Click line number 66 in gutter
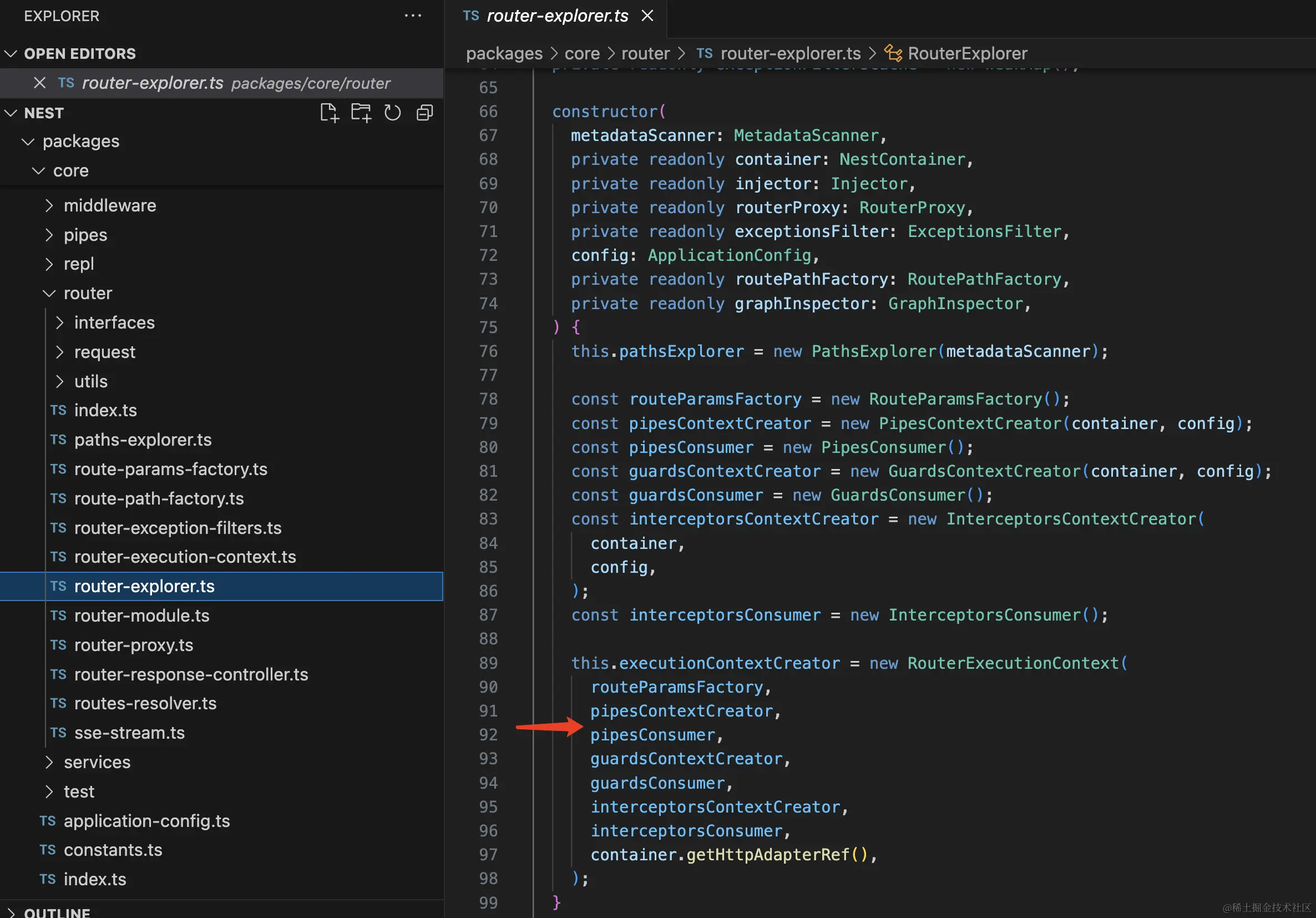This screenshot has width=1316, height=918. [488, 111]
